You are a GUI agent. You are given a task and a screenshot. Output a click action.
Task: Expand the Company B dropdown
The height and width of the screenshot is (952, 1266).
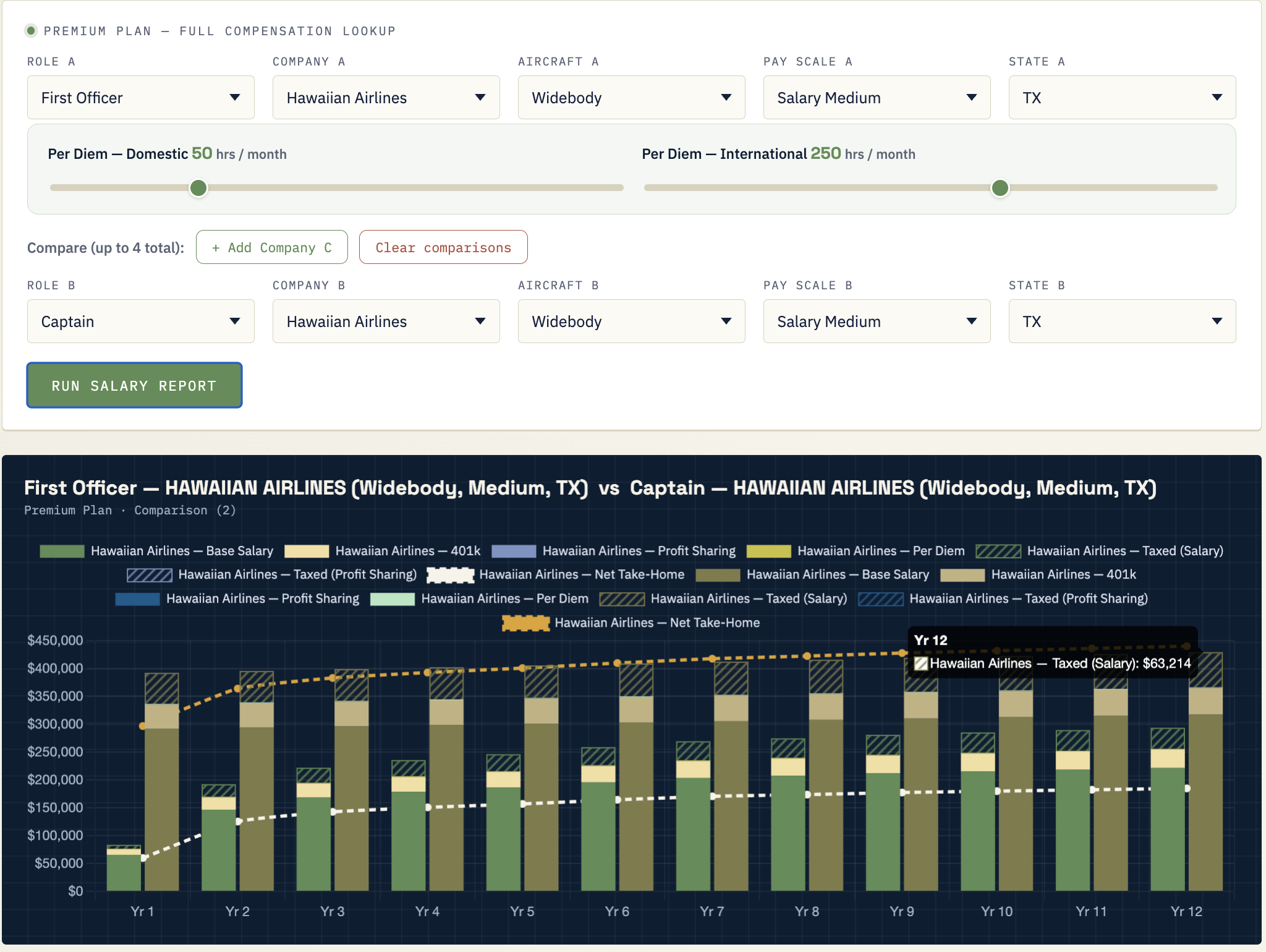click(x=386, y=321)
